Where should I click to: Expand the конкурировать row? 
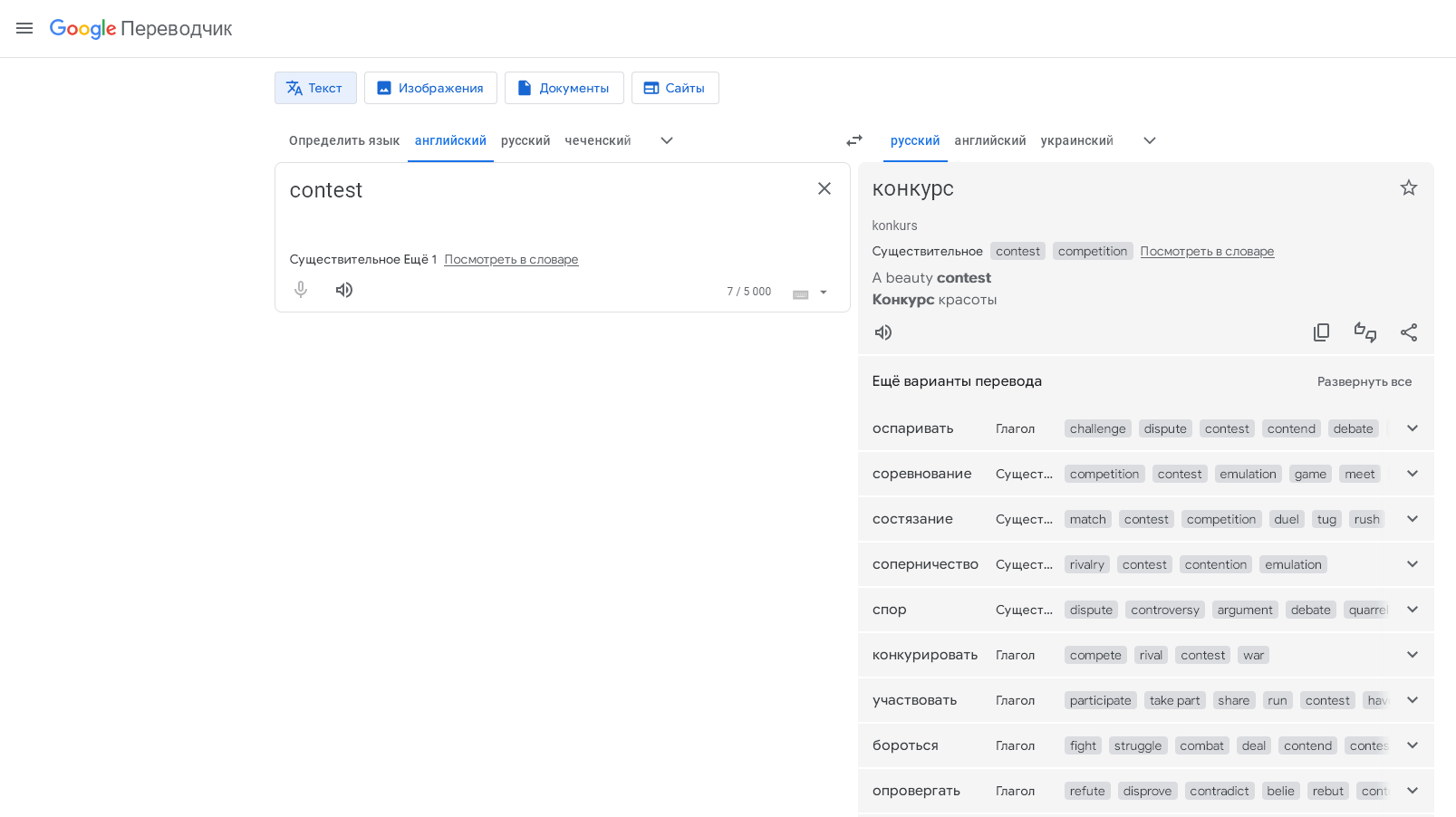tap(1413, 655)
